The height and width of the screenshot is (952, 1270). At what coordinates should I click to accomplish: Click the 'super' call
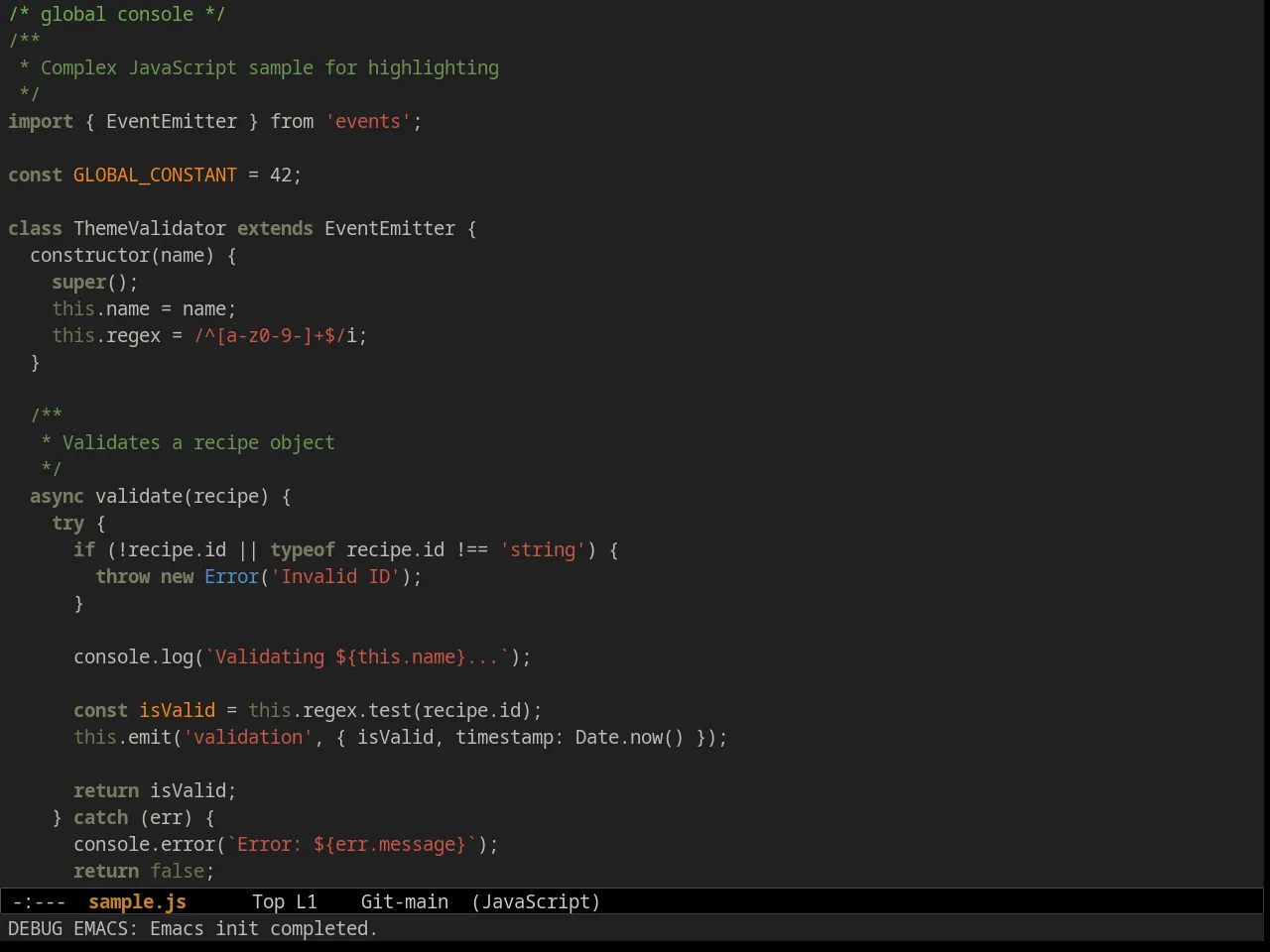pos(78,282)
